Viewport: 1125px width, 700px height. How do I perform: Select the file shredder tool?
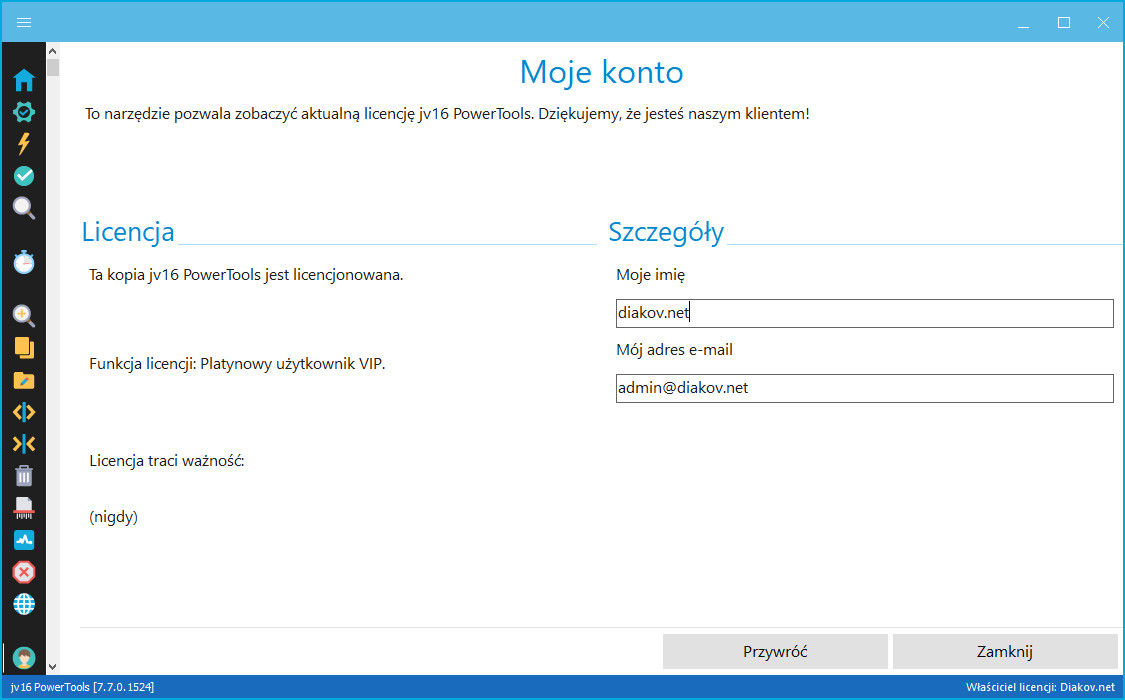(x=24, y=508)
